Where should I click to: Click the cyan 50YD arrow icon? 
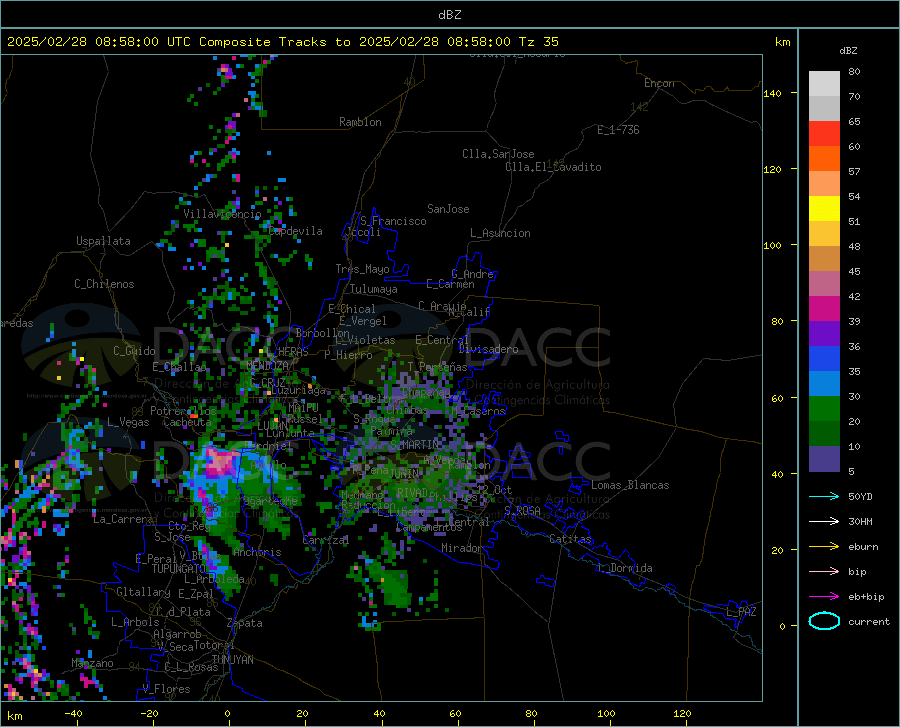pyautogui.click(x=824, y=496)
